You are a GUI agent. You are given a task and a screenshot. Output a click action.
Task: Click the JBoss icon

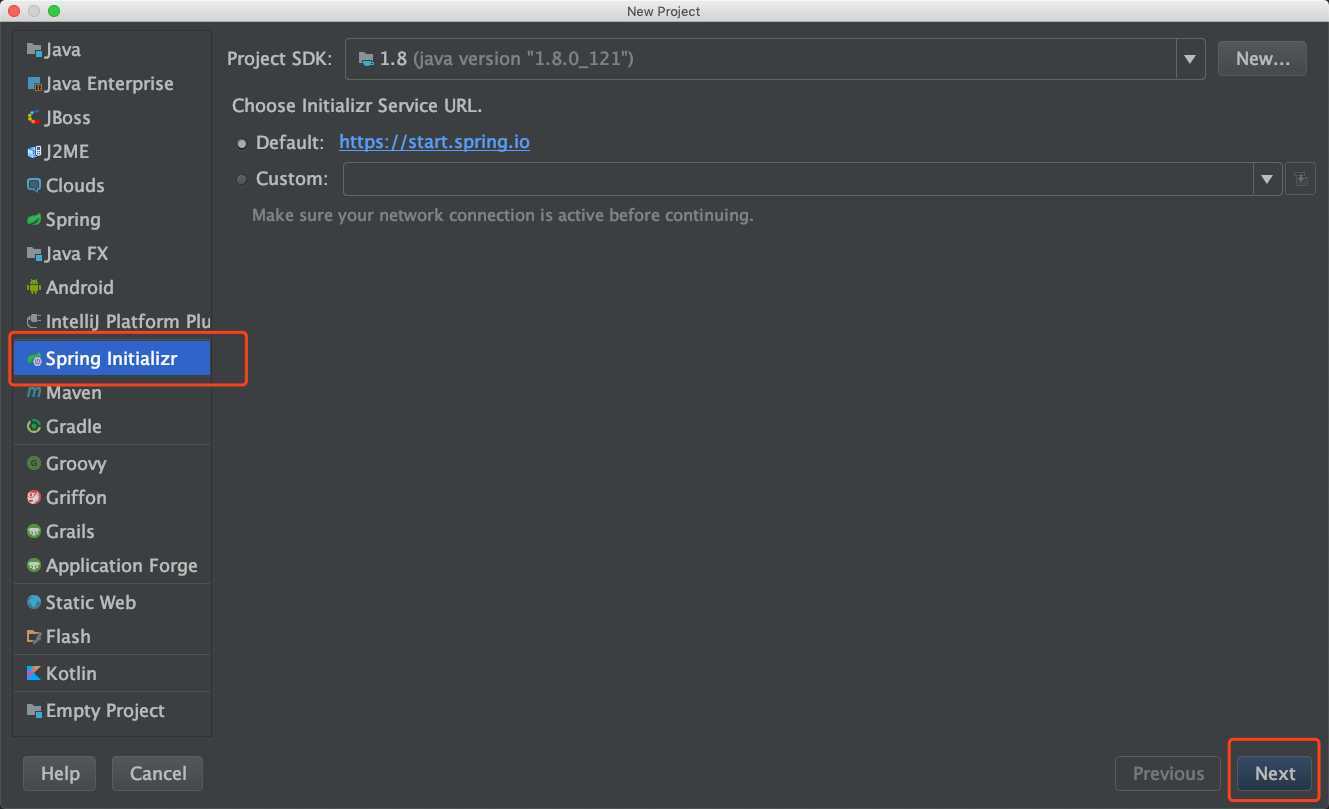coord(35,118)
